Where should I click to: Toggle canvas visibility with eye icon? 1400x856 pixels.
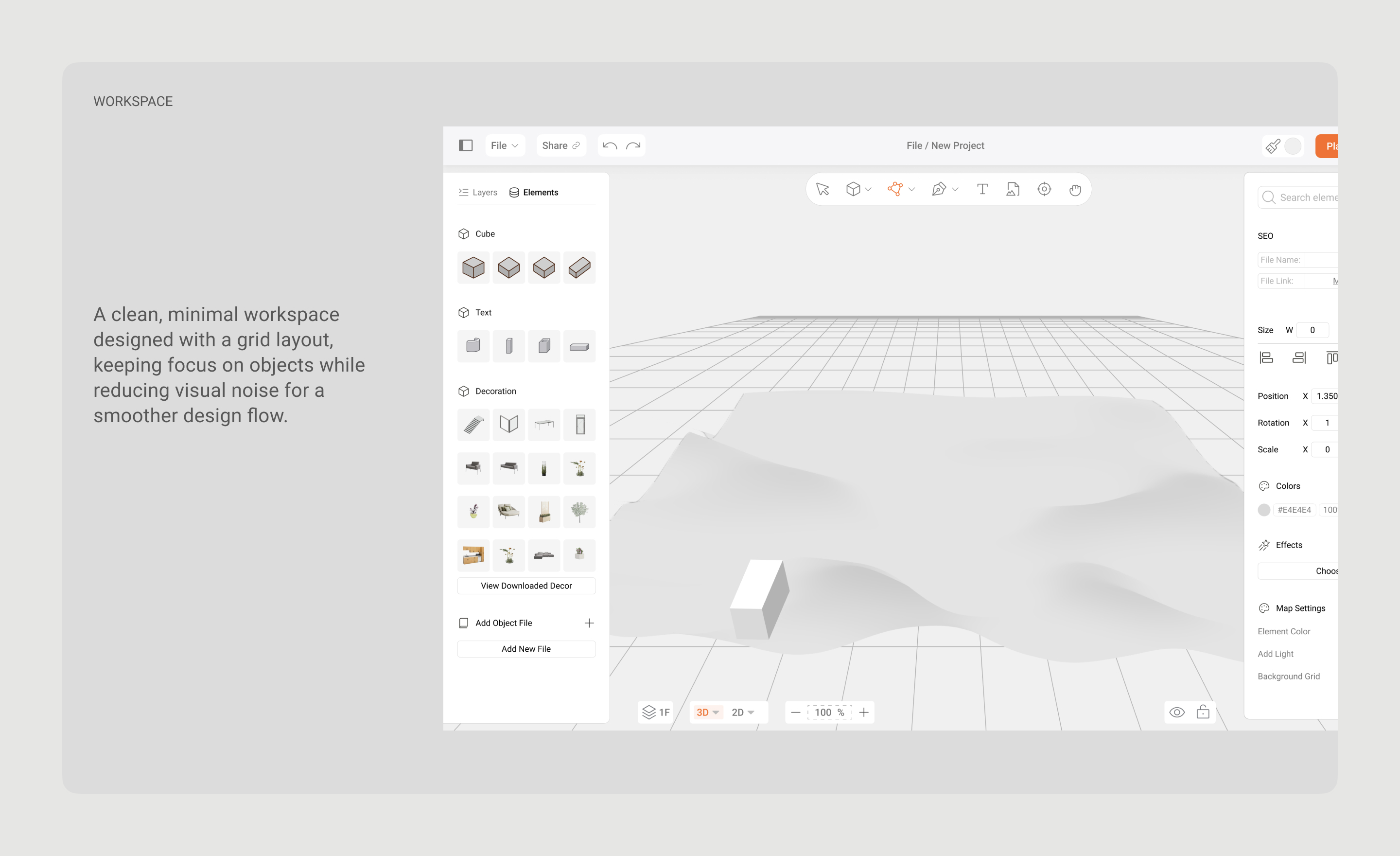[x=1177, y=712]
